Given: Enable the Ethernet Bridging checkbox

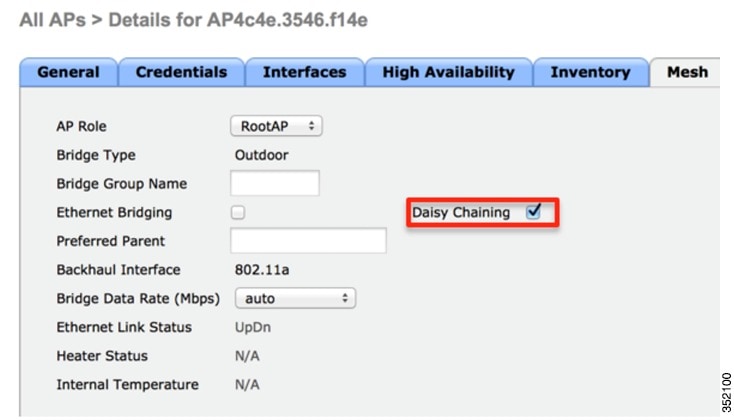Looking at the screenshot, I should click(x=238, y=213).
